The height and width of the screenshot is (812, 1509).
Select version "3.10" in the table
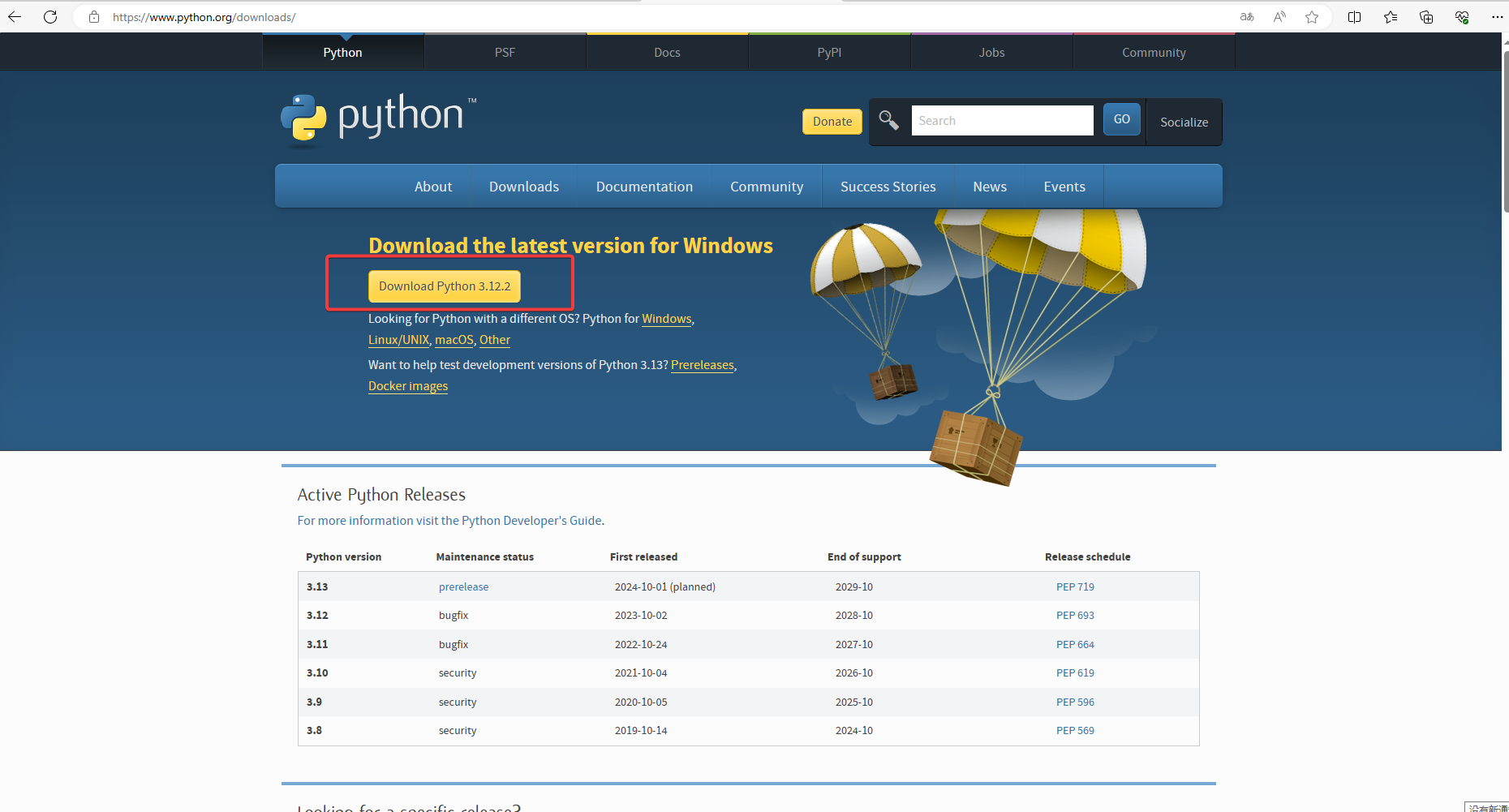point(317,672)
